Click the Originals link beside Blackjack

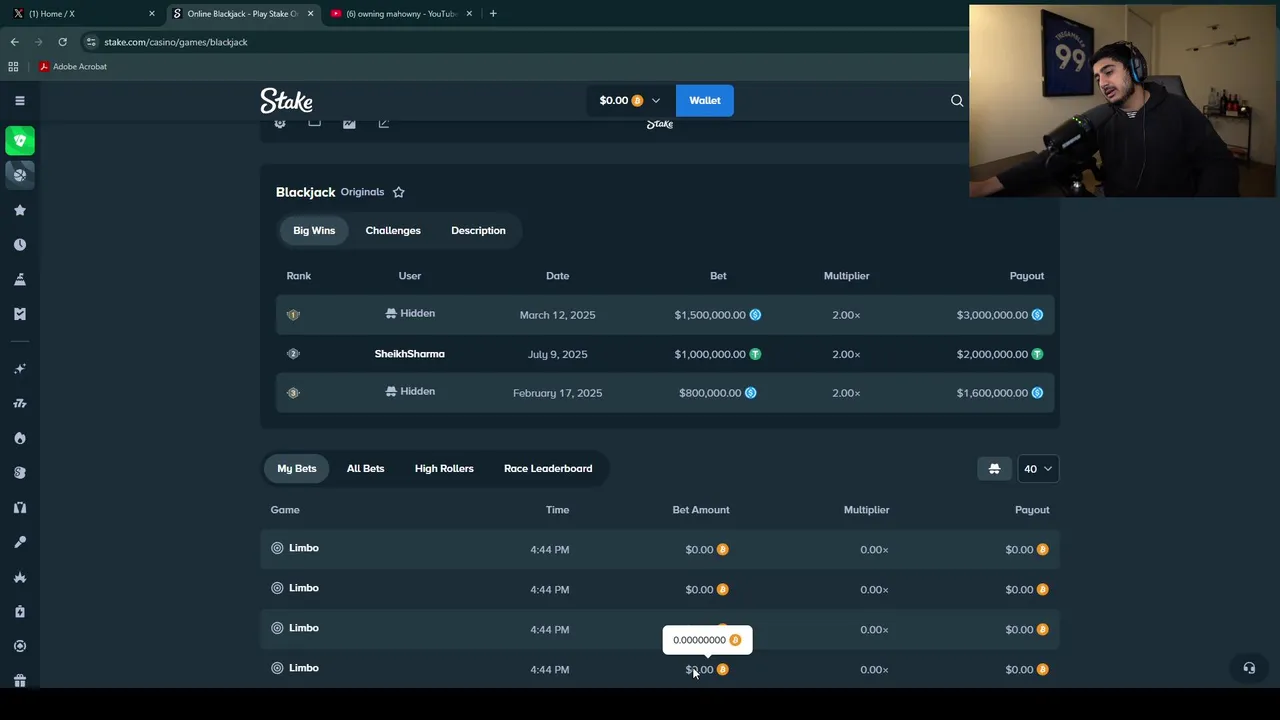(x=362, y=192)
